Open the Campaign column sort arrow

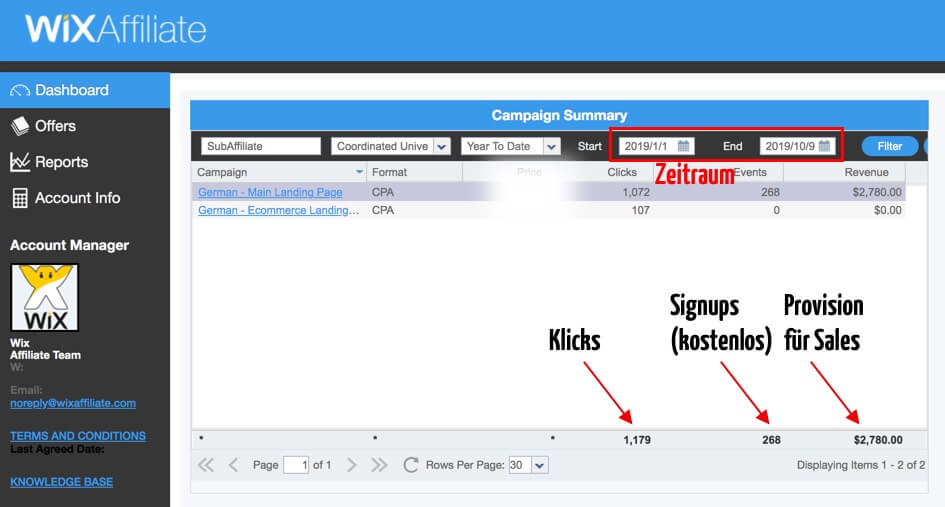pyautogui.click(x=359, y=172)
